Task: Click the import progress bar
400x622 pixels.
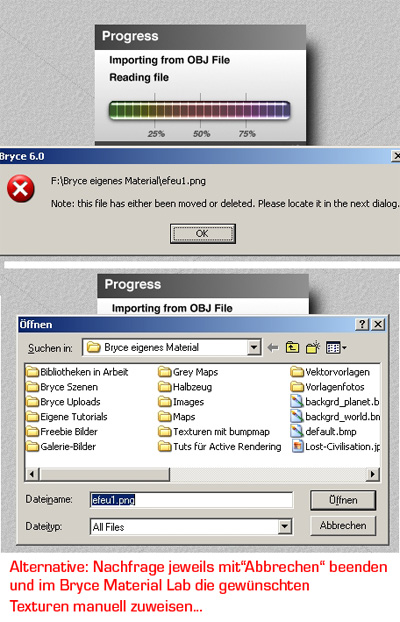Action: coord(200,110)
